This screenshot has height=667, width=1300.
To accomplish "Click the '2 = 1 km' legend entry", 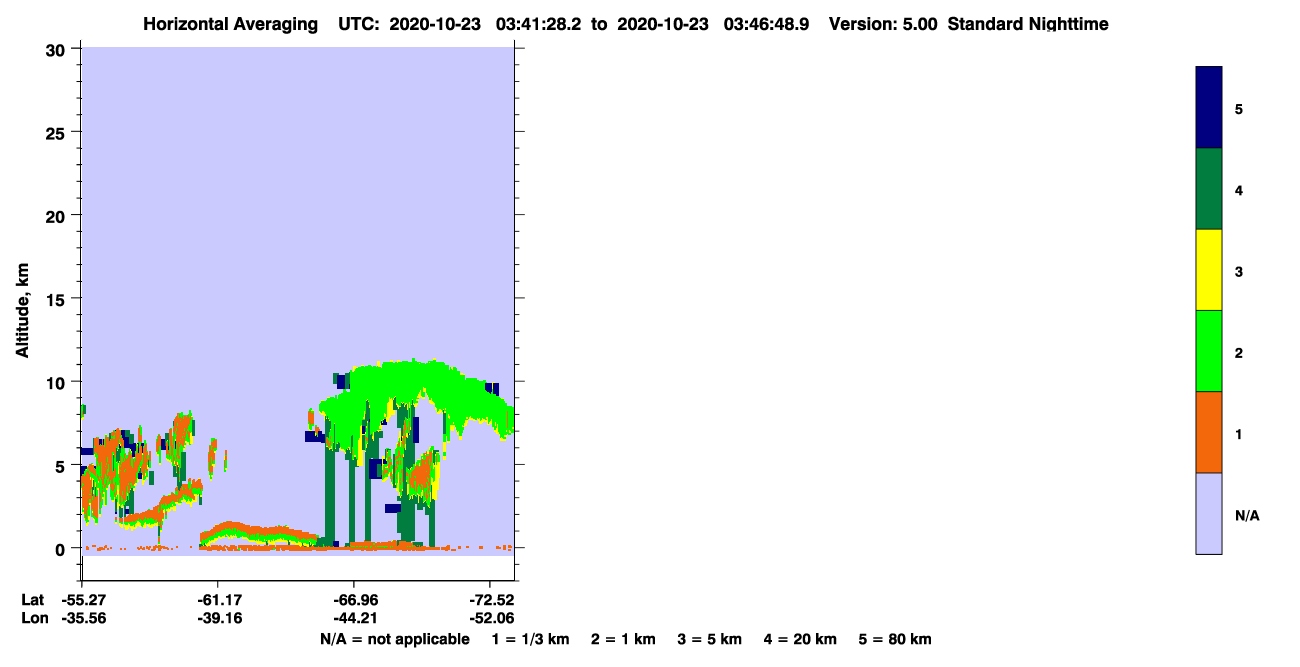I will [623, 639].
